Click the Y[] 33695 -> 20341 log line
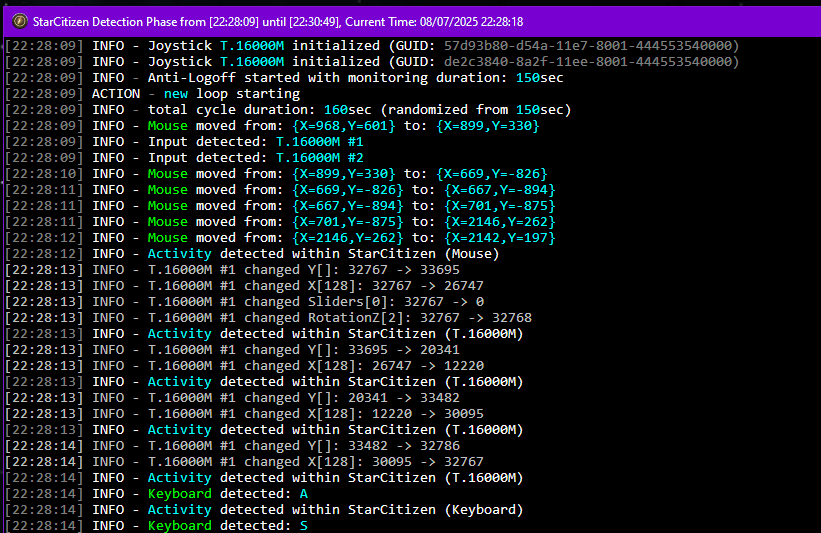The height and width of the screenshot is (533, 821). point(232,350)
